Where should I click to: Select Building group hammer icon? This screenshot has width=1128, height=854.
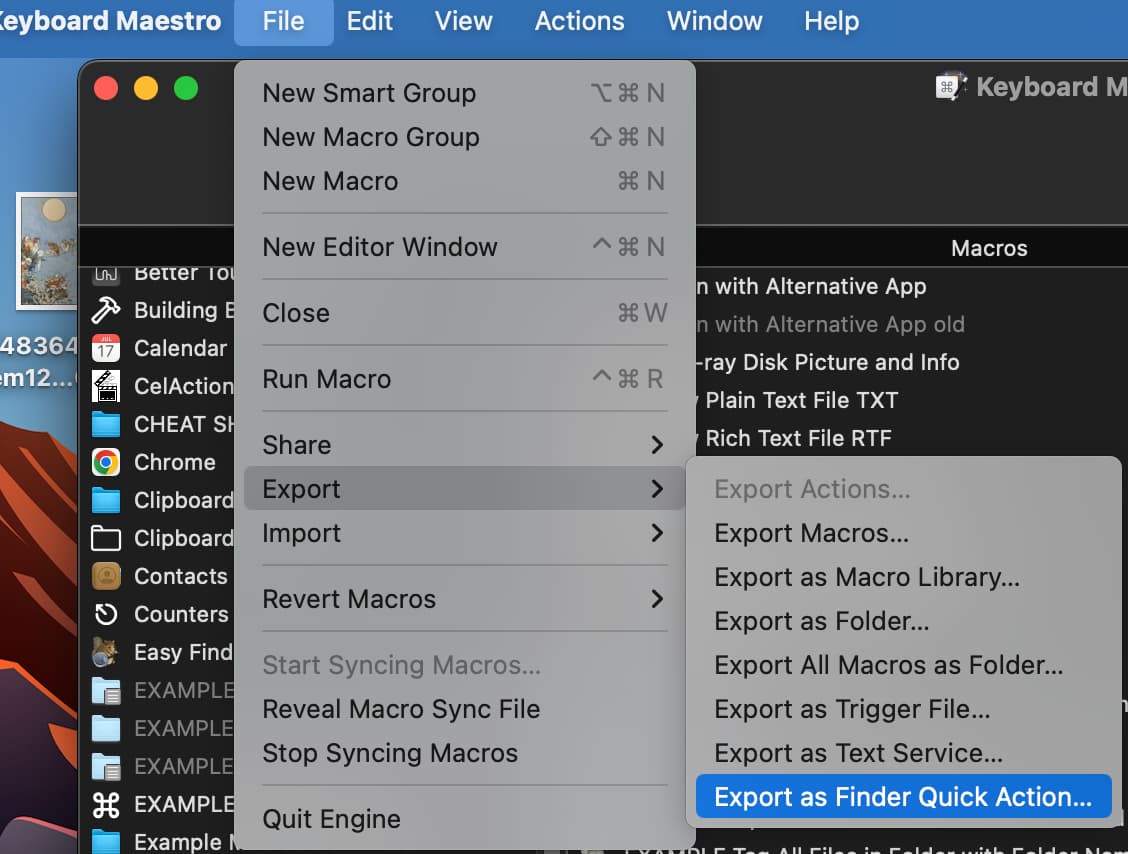pyautogui.click(x=106, y=310)
